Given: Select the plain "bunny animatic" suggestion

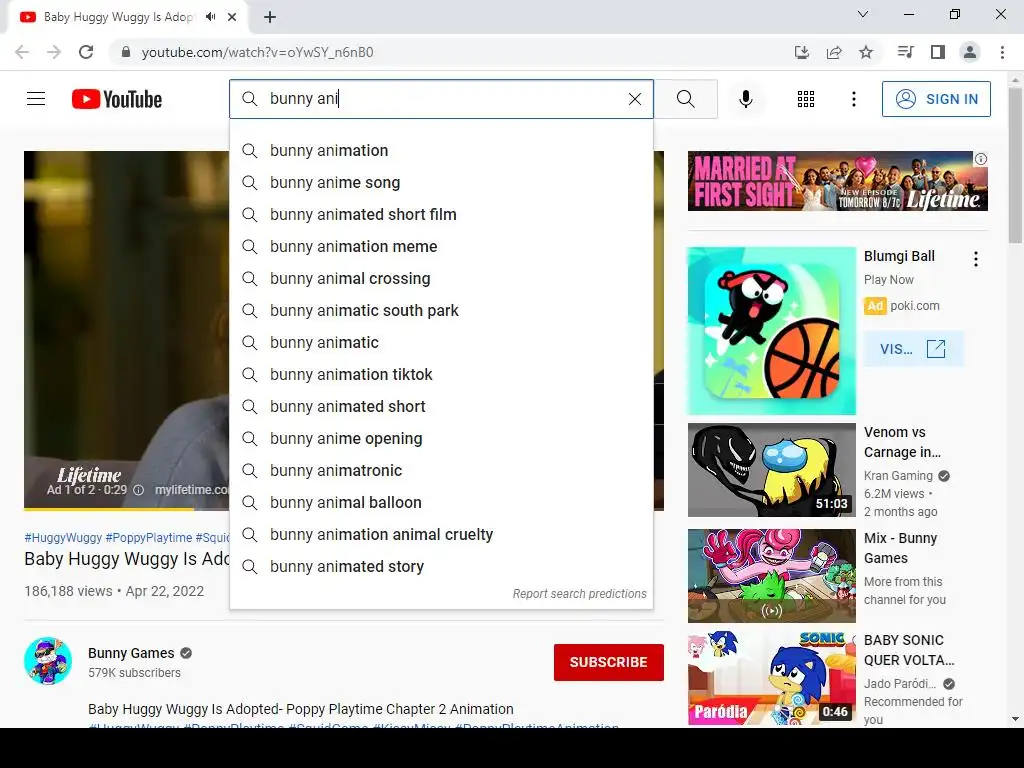Looking at the screenshot, I should (441, 342).
